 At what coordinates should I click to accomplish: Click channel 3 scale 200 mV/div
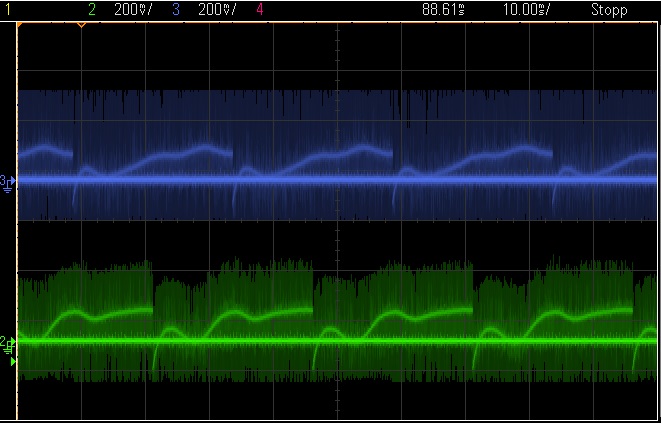tap(217, 9)
